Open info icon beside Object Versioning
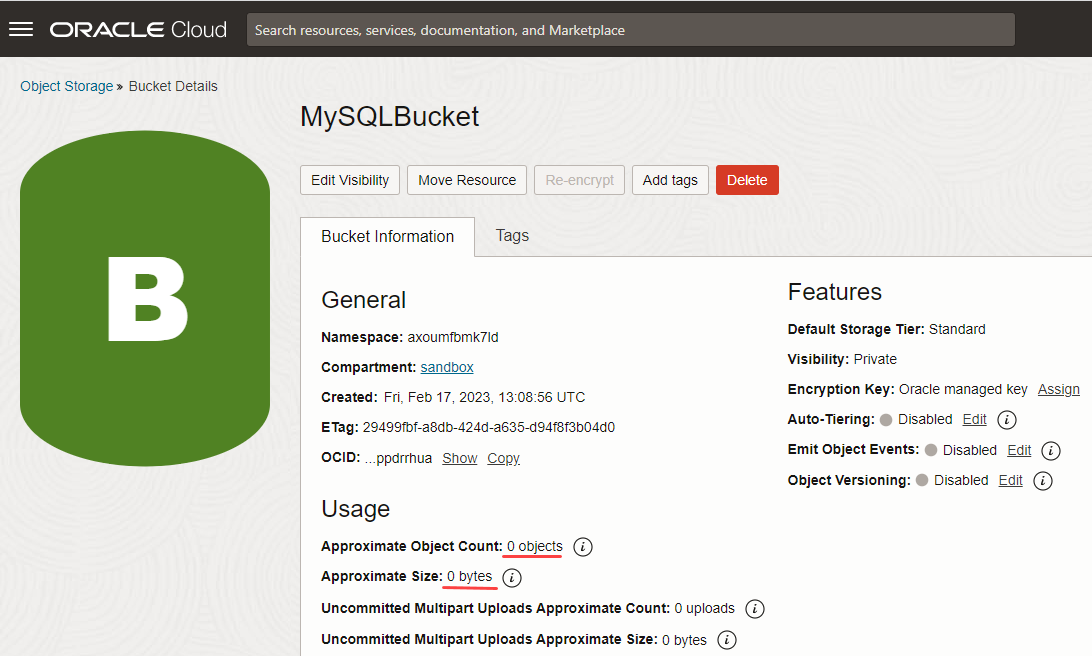The width and height of the screenshot is (1092, 656). pos(1043,481)
